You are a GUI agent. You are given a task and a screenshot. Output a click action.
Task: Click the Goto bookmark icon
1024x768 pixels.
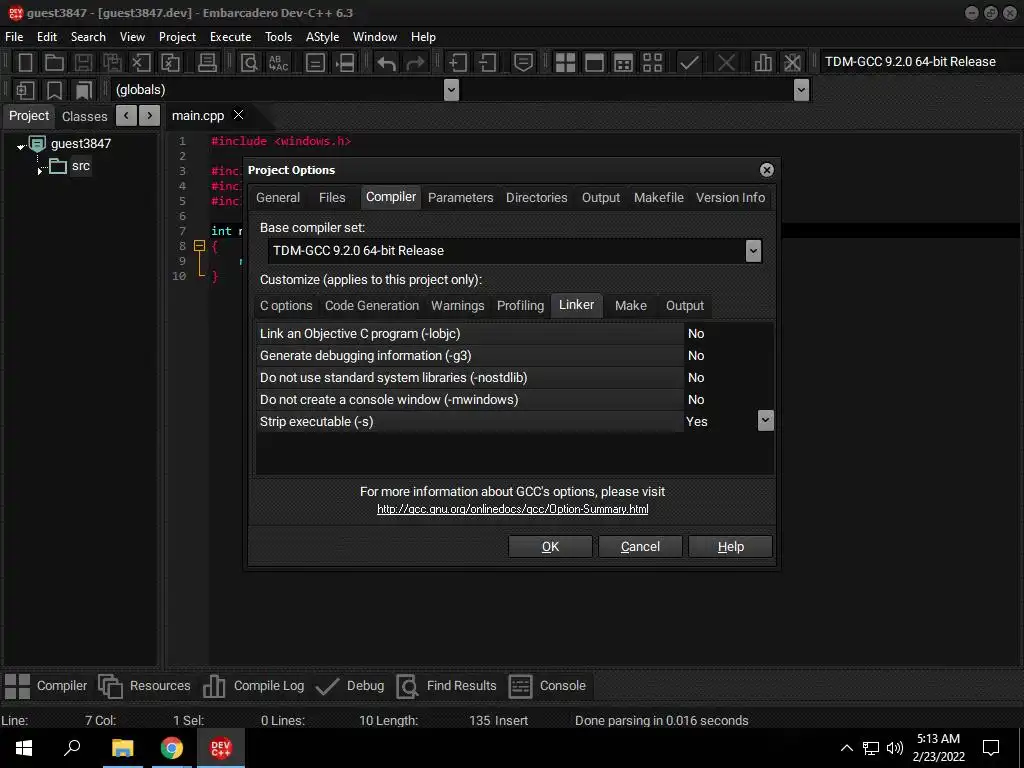pos(84,90)
